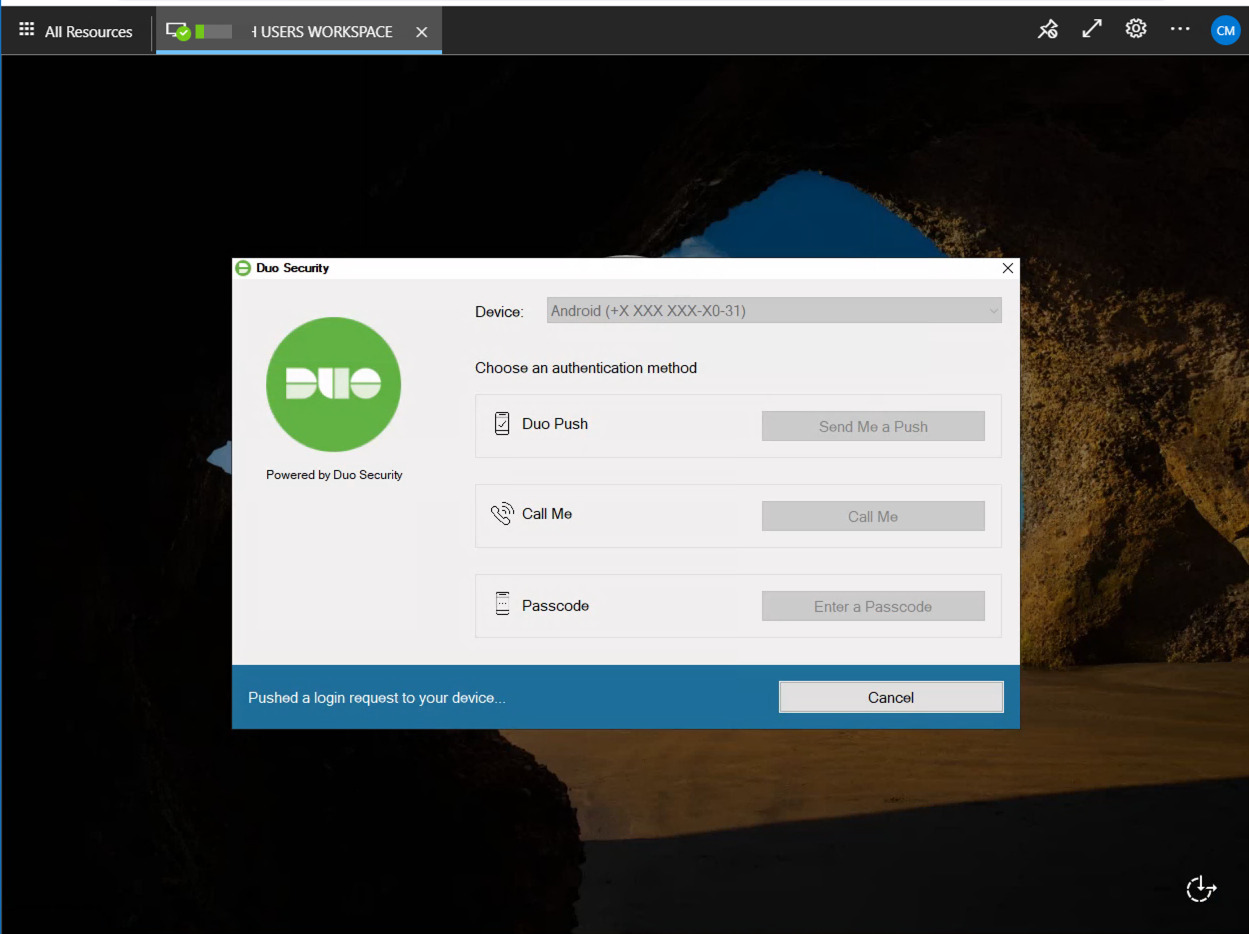
Task: Open the more options ellipsis menu
Action: click(1180, 29)
